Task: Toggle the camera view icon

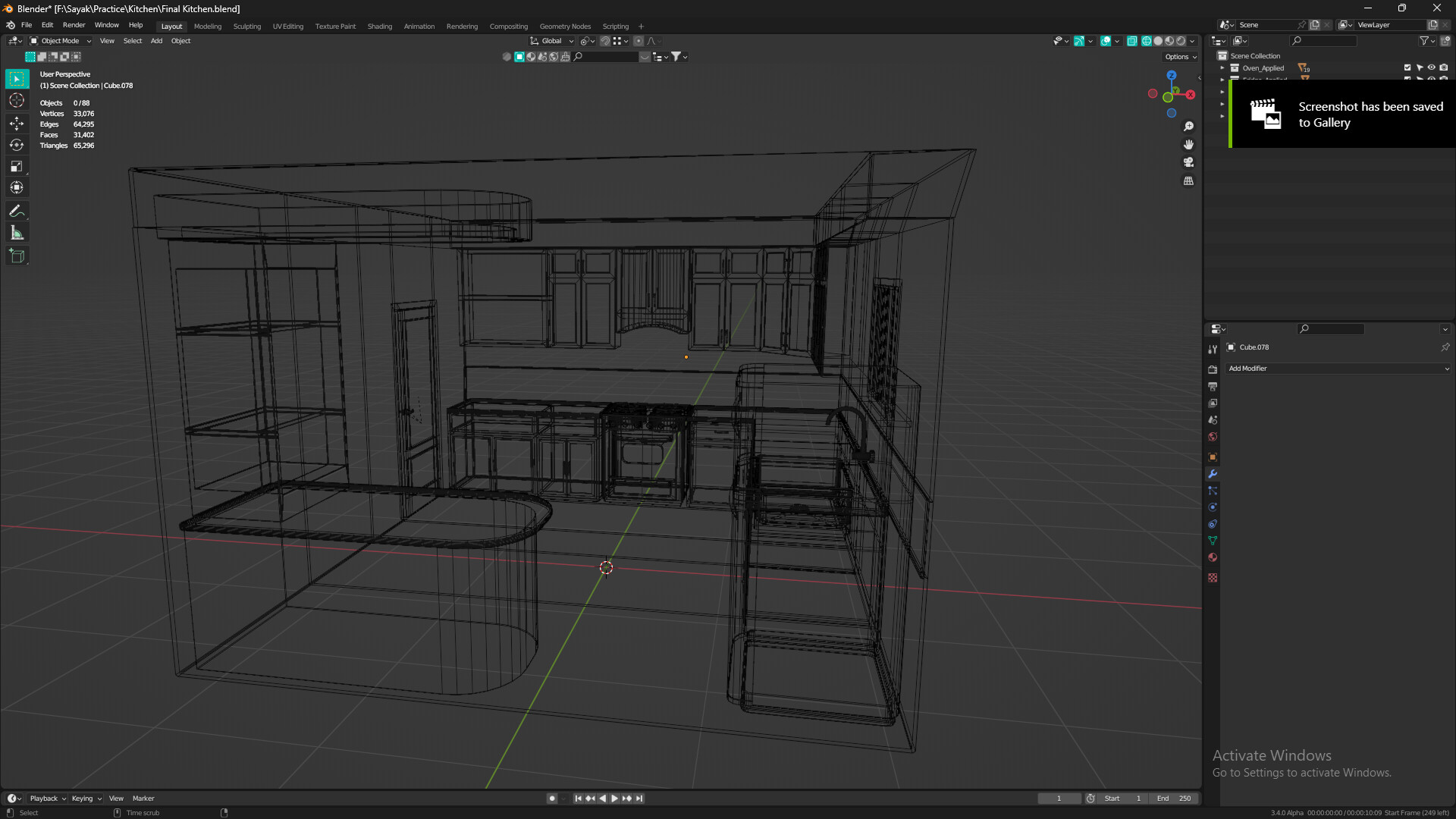Action: point(1188,162)
